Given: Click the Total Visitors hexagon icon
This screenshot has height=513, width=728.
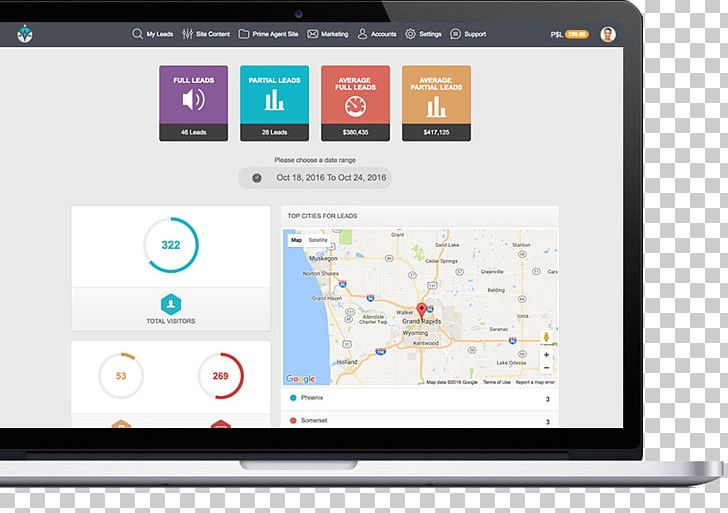Looking at the screenshot, I should 171,304.
